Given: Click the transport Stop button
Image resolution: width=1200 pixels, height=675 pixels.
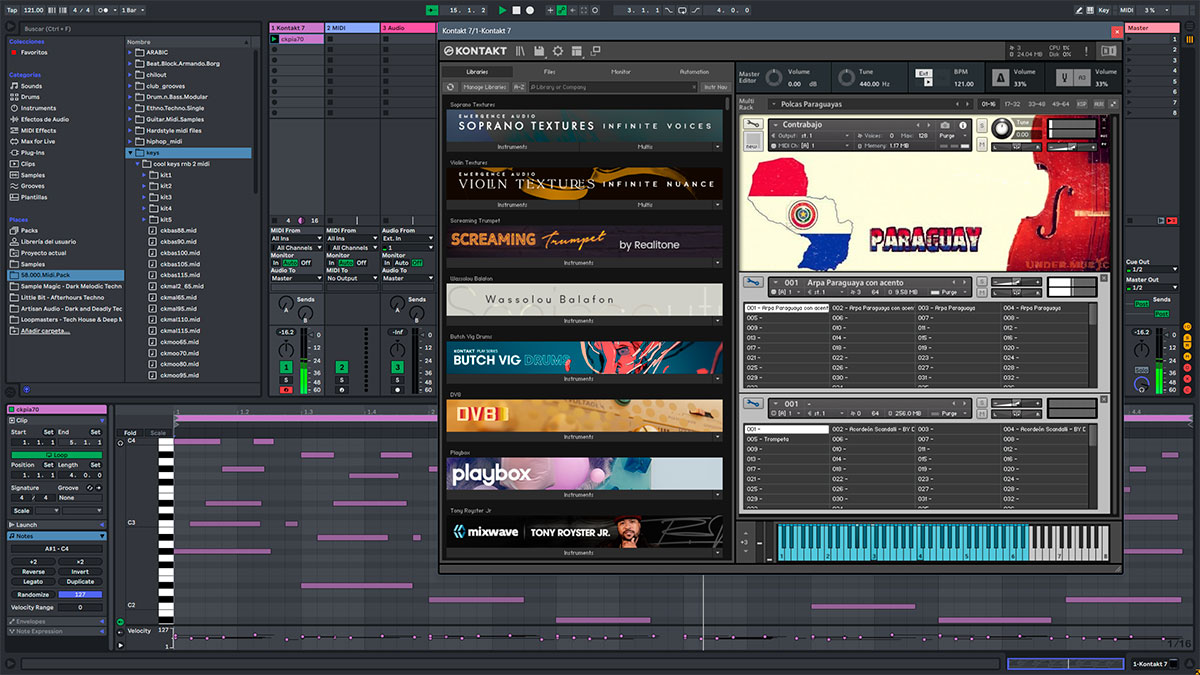Looking at the screenshot, I should point(517,9).
